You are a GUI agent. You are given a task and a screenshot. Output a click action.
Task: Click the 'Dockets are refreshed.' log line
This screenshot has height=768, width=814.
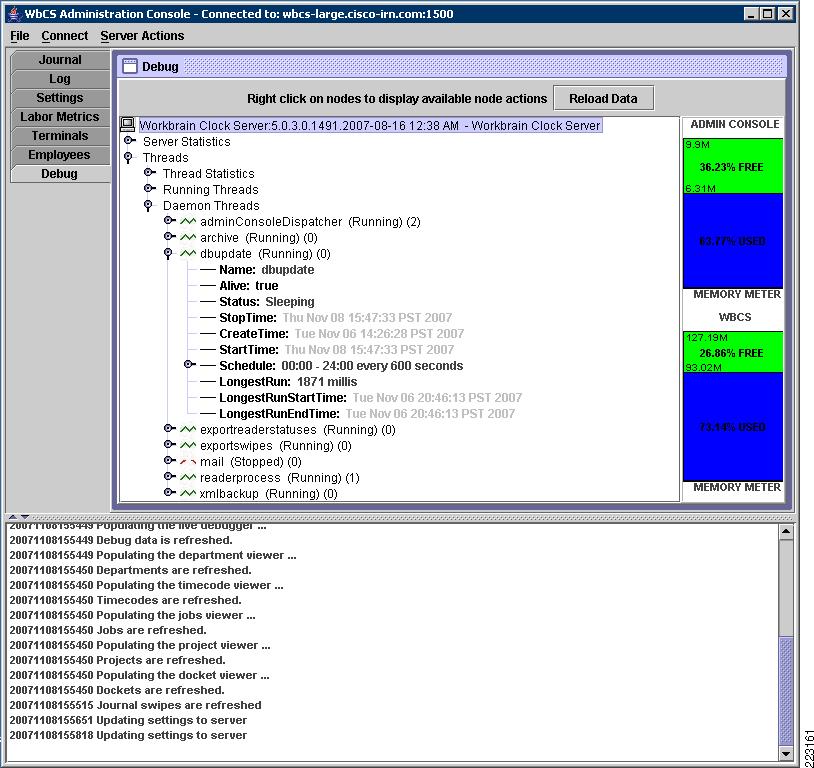(x=117, y=690)
